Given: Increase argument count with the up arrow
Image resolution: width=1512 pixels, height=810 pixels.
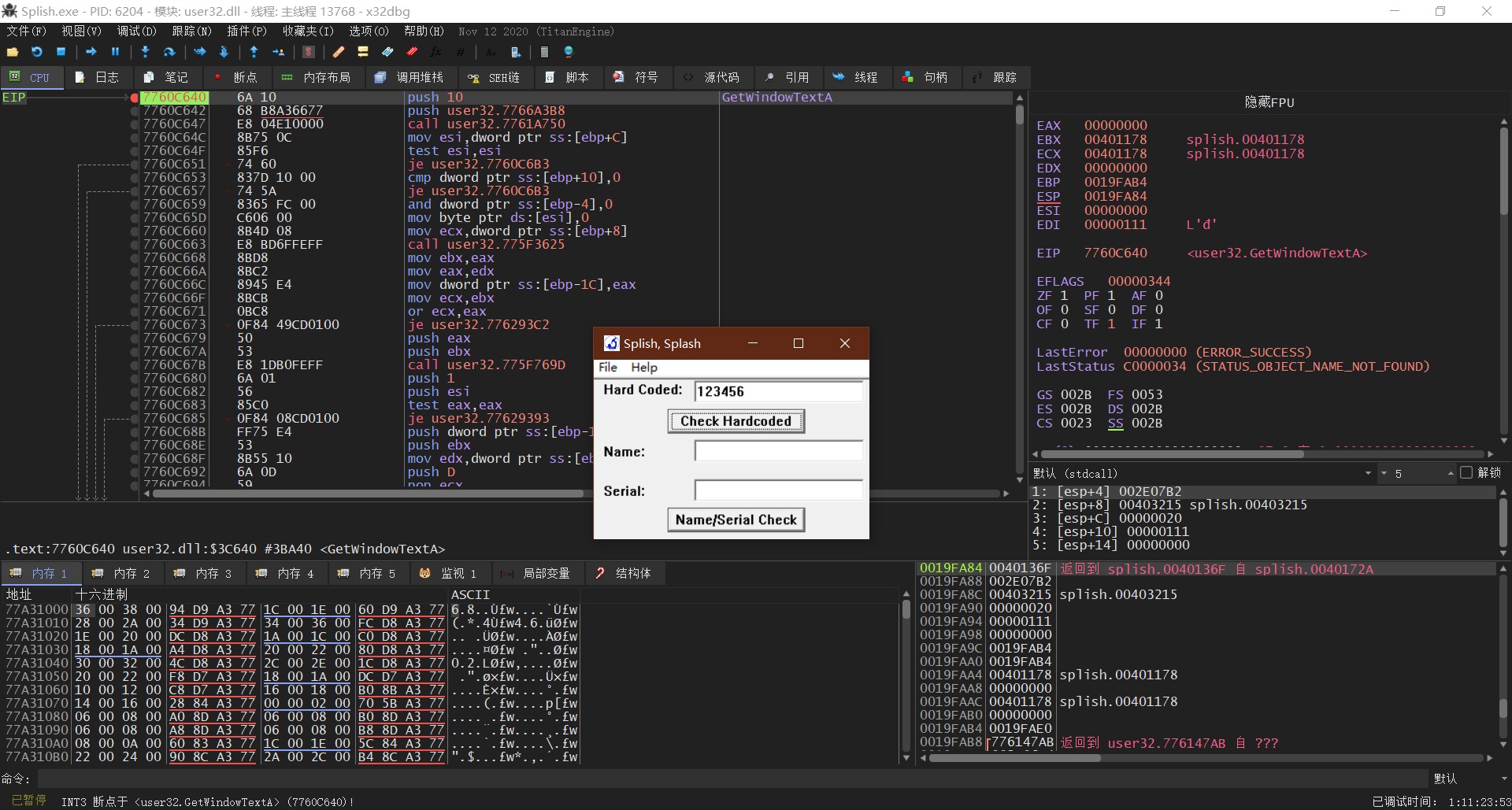Looking at the screenshot, I should pos(1450,474).
